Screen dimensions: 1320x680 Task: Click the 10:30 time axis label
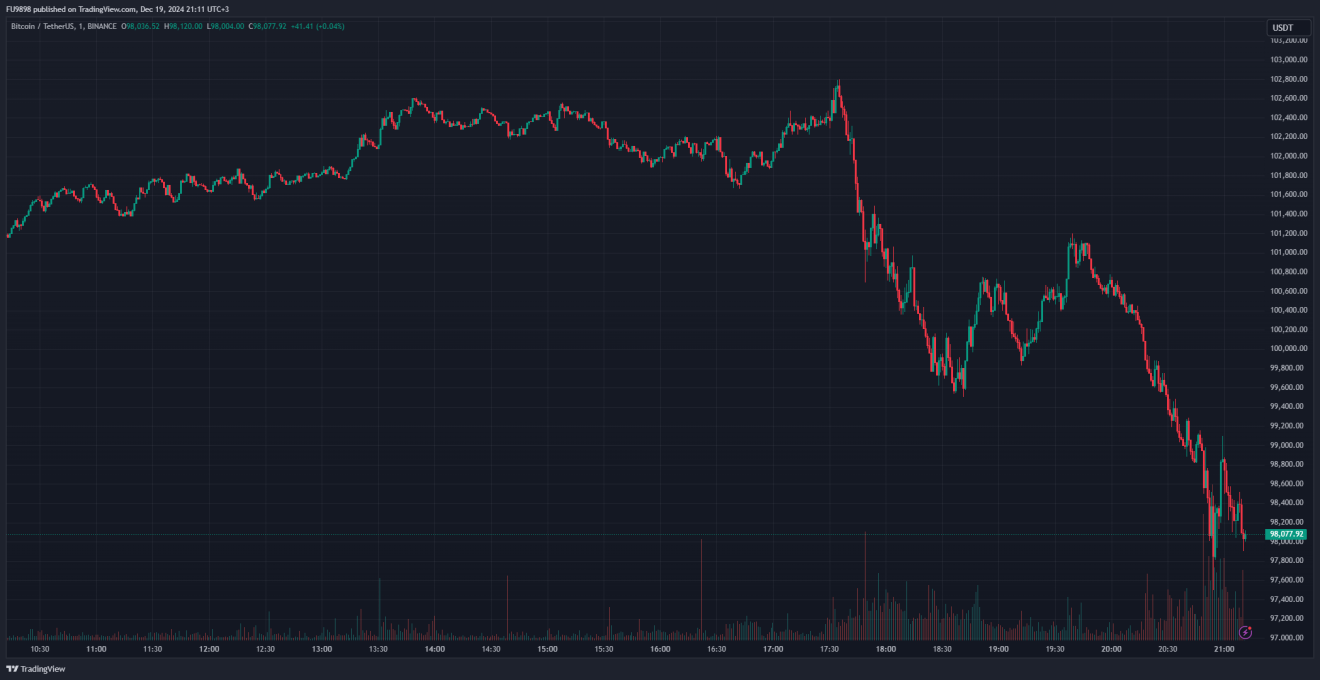pyautogui.click(x=40, y=649)
